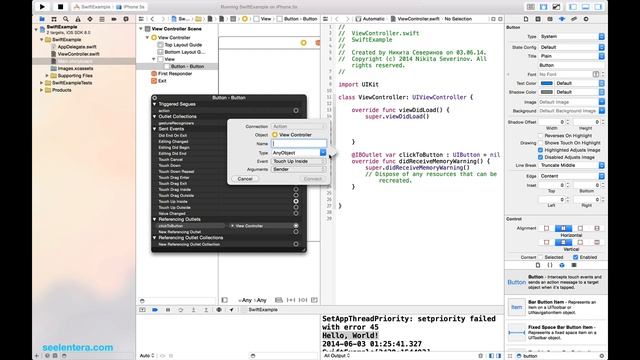Image resolution: width=640 pixels, height=360 pixels.
Task: Expand the Supporting Files group
Action: 47,76
